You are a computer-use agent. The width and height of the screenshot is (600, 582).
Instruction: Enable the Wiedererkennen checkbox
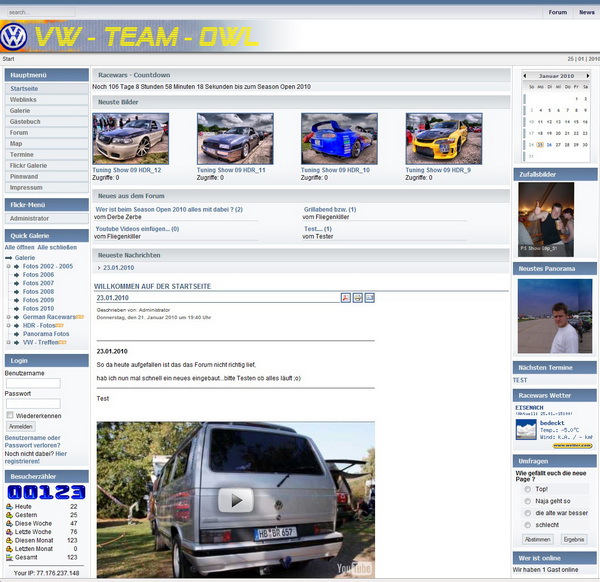coord(9,415)
